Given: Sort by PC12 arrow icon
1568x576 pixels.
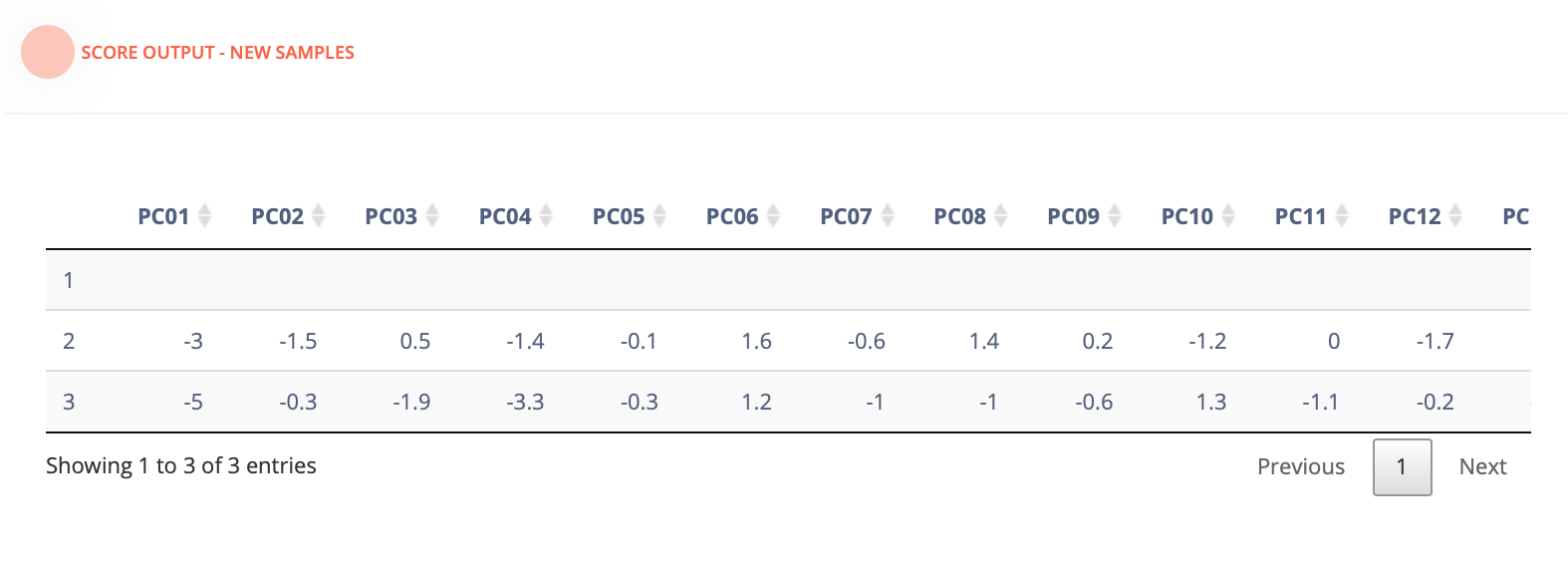Looking at the screenshot, I should tap(1455, 215).
